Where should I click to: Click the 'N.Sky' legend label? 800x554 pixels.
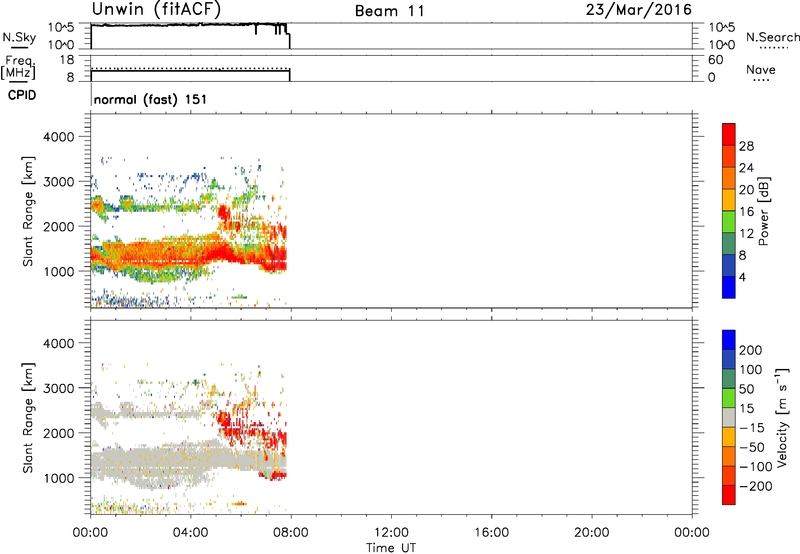(x=19, y=37)
